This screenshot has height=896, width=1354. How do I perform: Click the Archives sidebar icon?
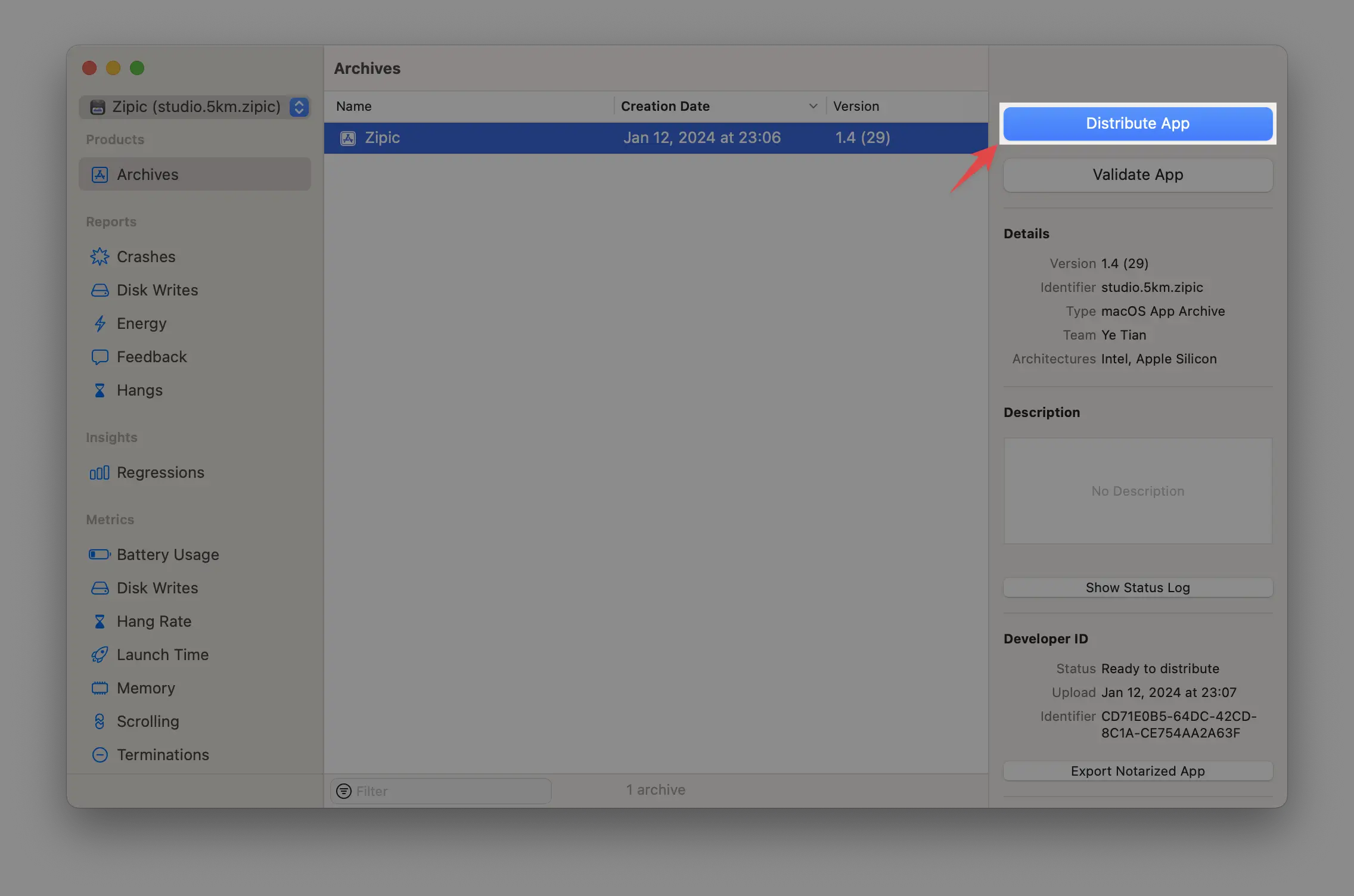click(100, 175)
